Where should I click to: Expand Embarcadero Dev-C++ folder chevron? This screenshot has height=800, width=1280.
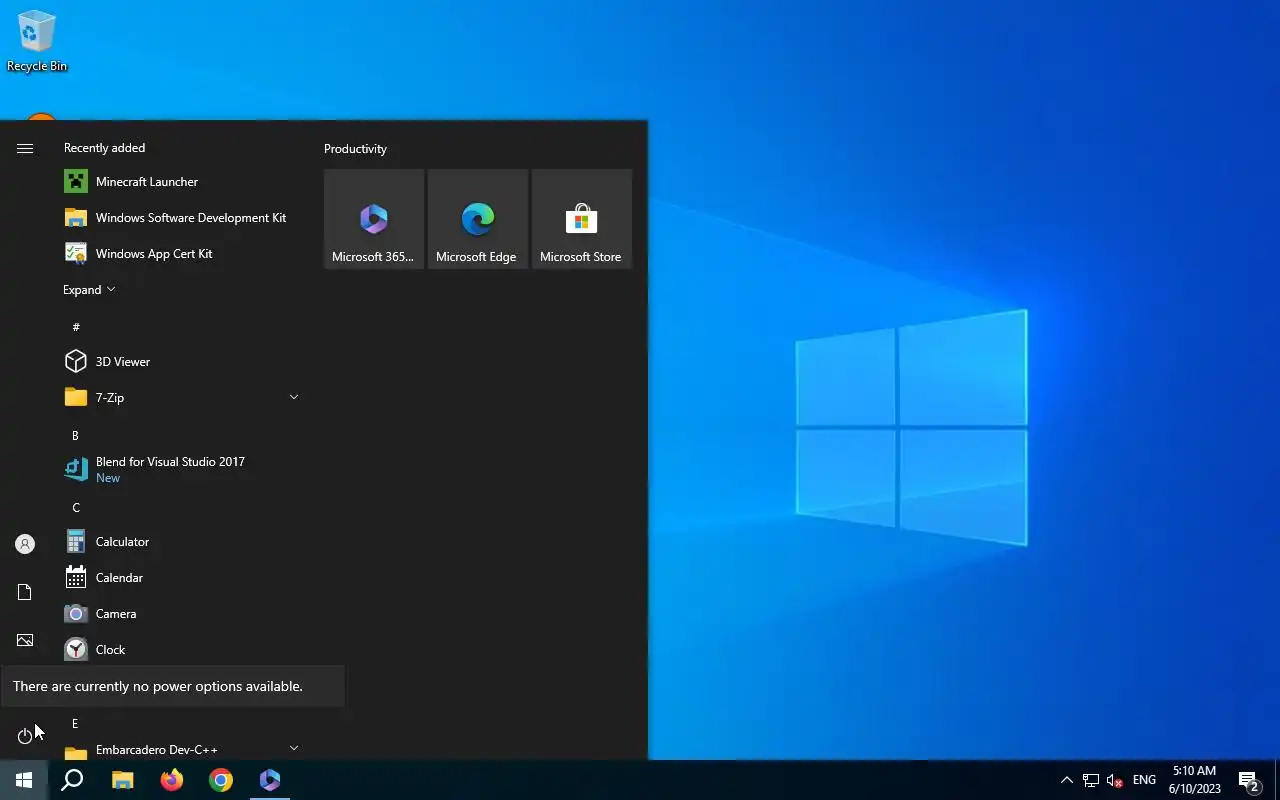tap(294, 748)
